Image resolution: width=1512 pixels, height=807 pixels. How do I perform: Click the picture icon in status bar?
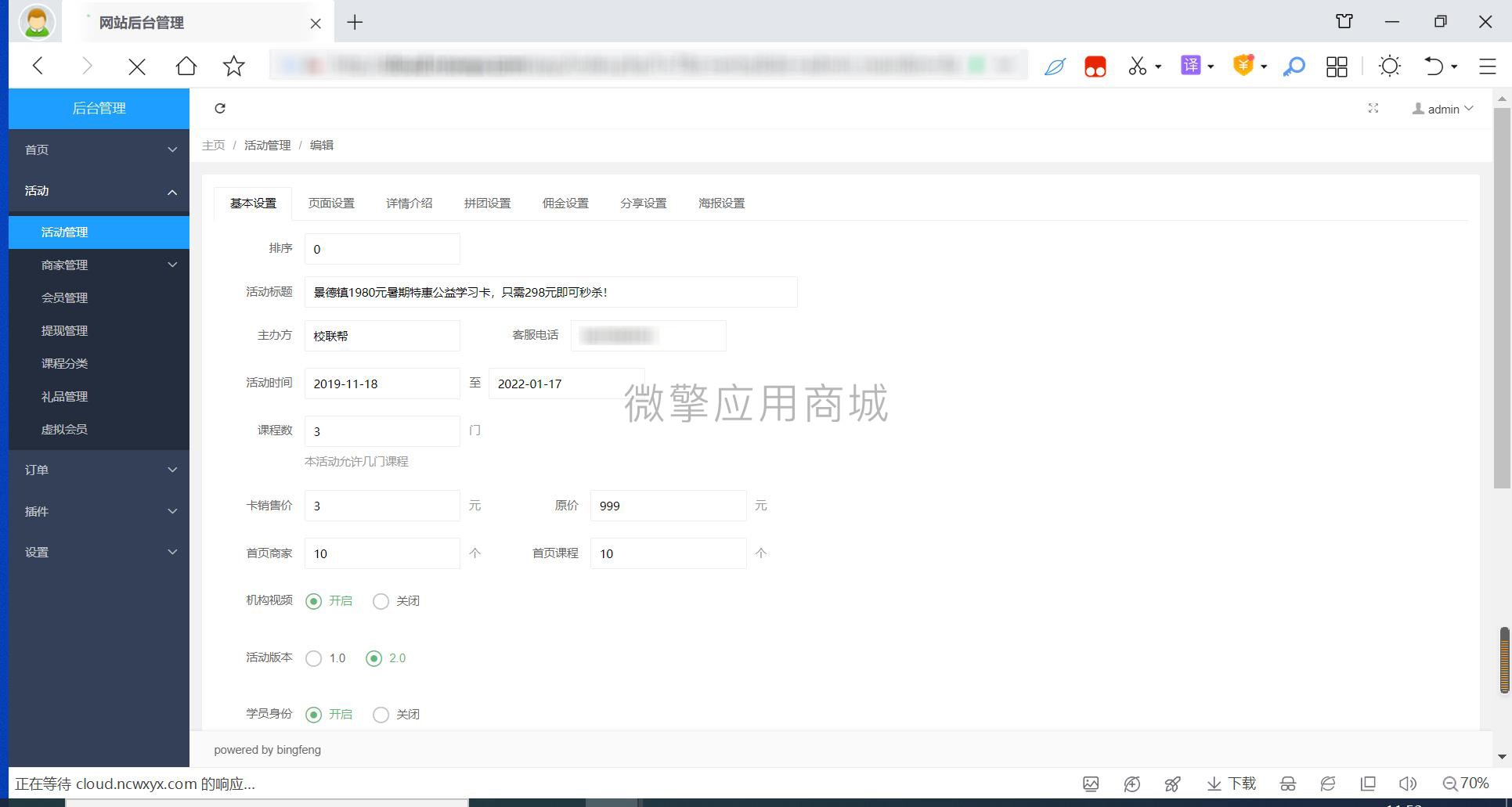point(1091,784)
